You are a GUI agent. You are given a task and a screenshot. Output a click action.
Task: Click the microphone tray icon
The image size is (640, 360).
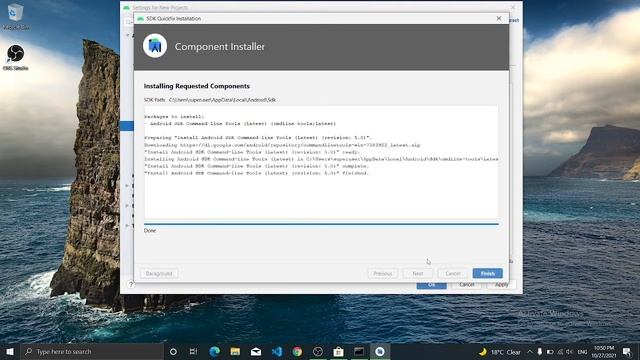[x=540, y=352]
